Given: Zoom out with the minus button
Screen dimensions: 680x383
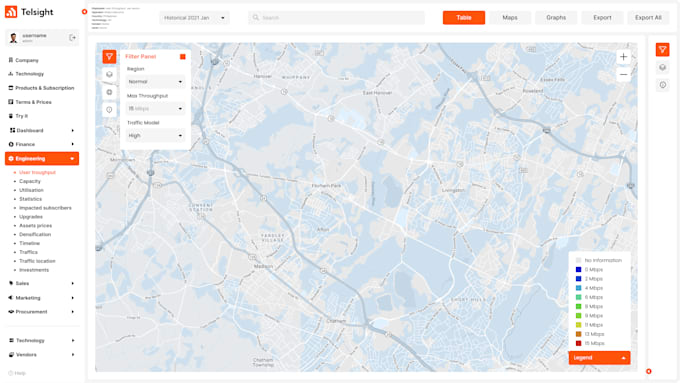Looking at the screenshot, I should coord(623,75).
